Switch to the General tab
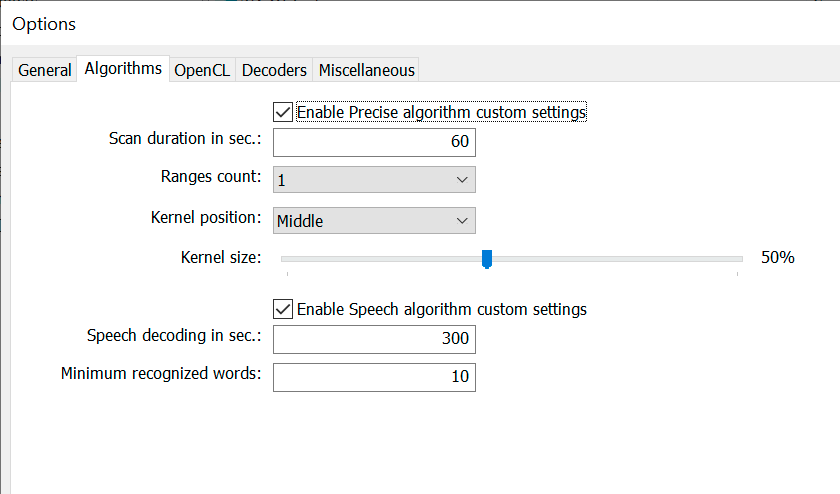 45,70
